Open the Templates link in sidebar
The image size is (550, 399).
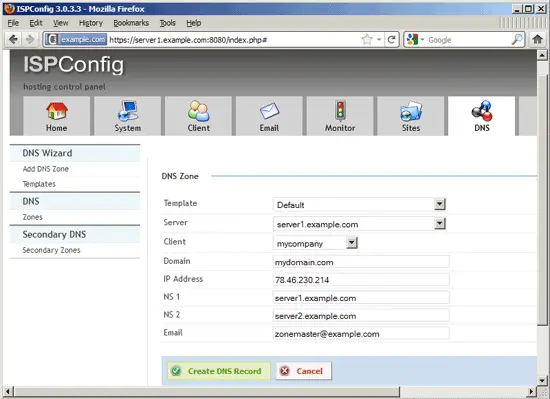click(x=39, y=184)
